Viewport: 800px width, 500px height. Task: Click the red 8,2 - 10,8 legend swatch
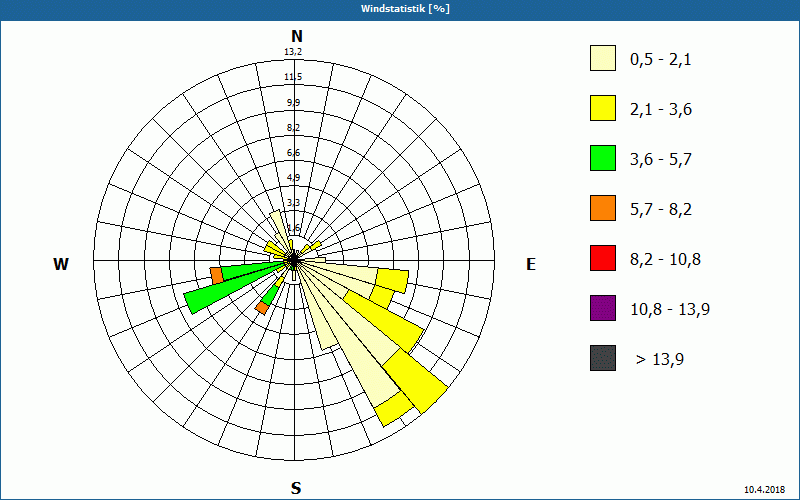(603, 258)
